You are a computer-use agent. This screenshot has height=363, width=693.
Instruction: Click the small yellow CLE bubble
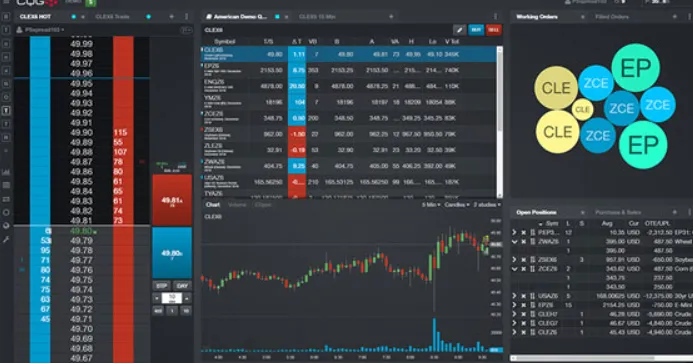[x=582, y=109]
